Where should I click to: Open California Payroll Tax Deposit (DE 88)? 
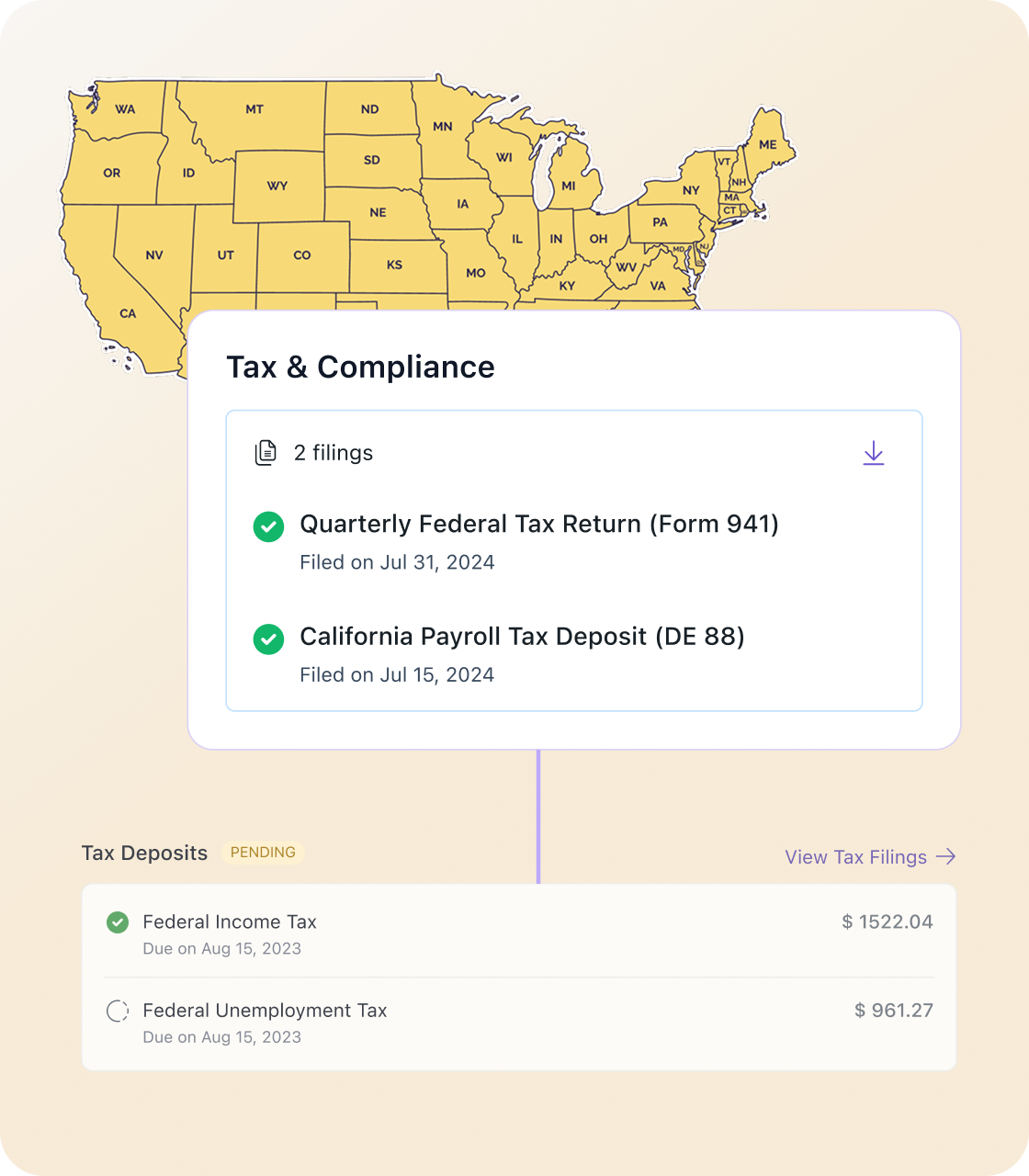coord(522,637)
